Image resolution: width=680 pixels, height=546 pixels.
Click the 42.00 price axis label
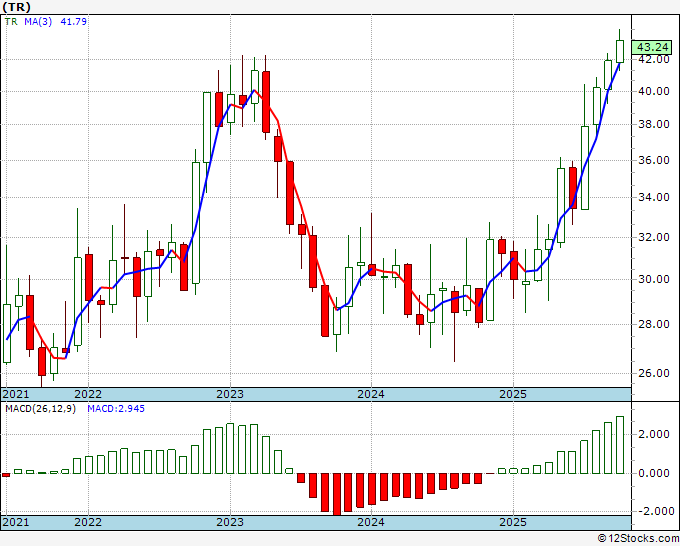[x=654, y=59]
